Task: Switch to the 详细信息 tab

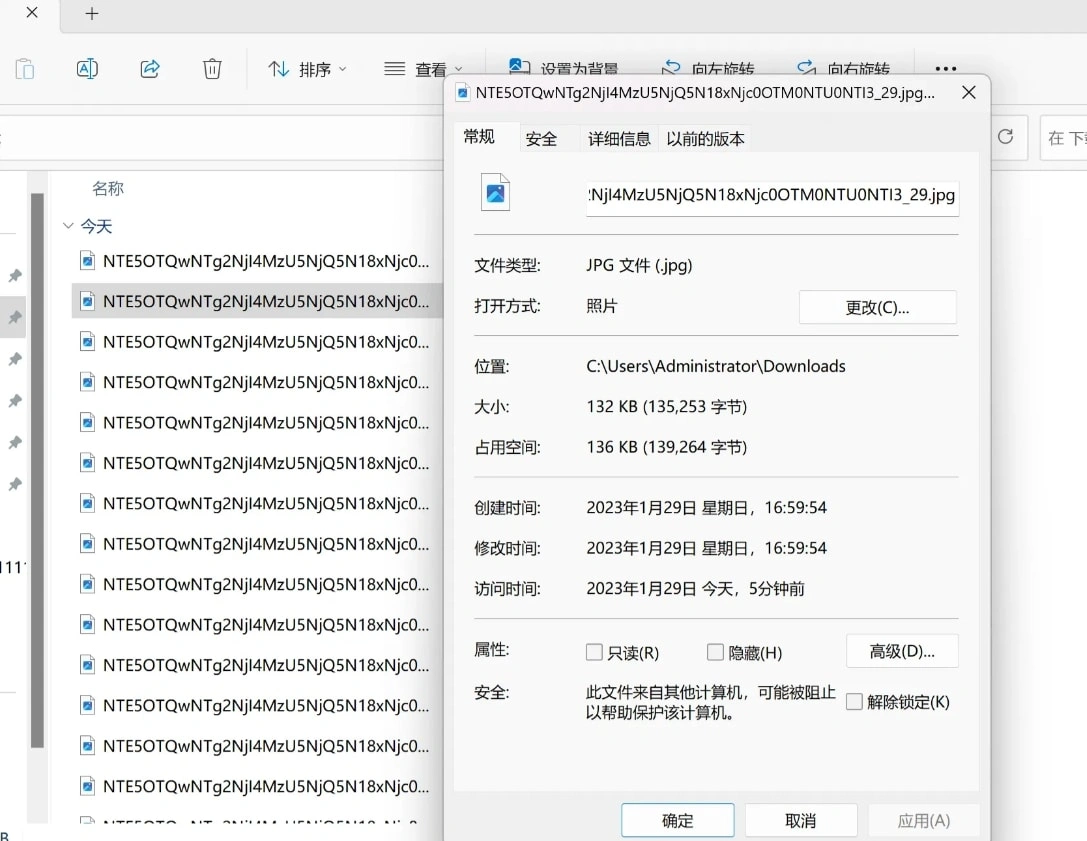Action: tap(619, 139)
